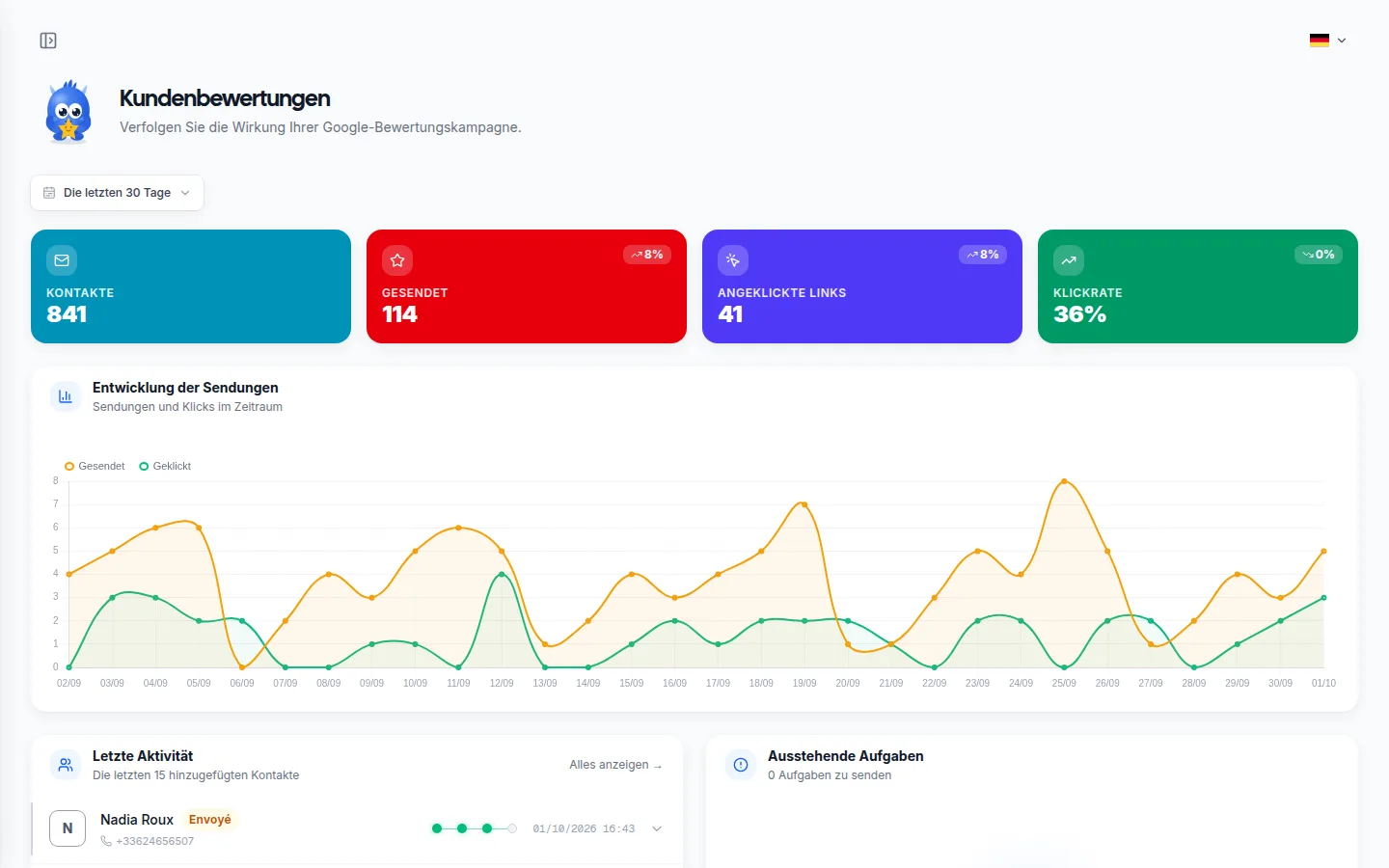Open the Alles anzeigen link
Viewport: 1389px width, 868px height.
615,765
